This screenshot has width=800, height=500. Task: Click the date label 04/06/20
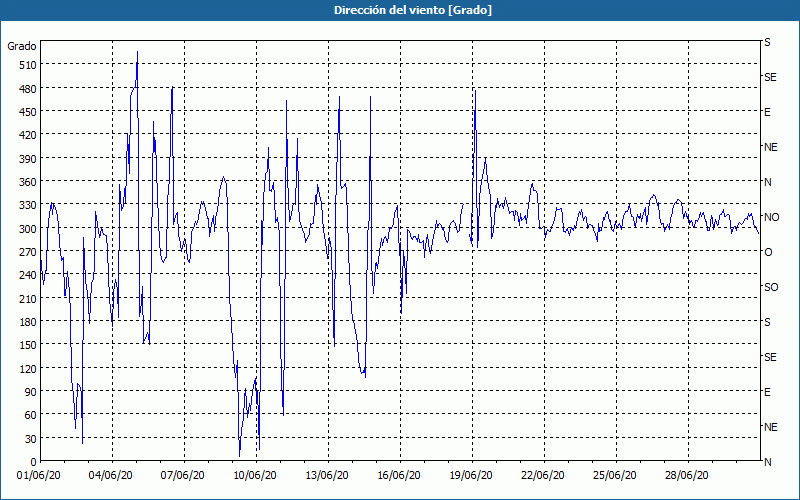pyautogui.click(x=111, y=476)
